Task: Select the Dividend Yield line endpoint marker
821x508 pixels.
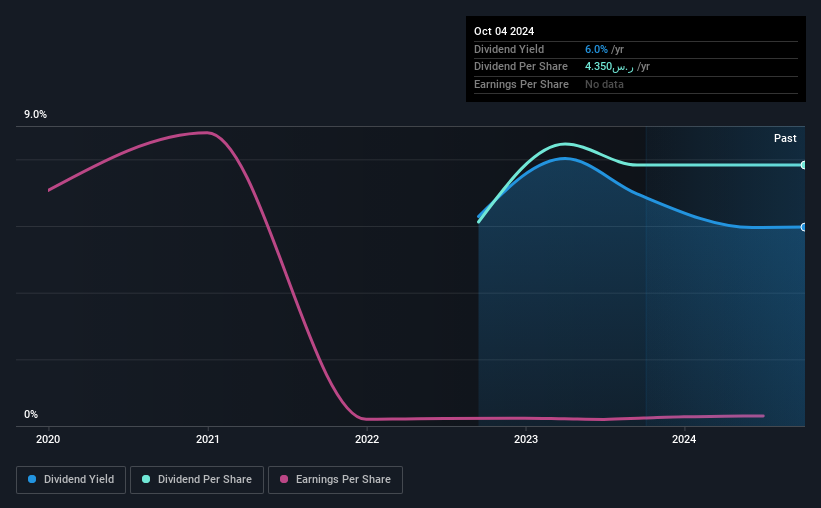Action: pyautogui.click(x=804, y=227)
